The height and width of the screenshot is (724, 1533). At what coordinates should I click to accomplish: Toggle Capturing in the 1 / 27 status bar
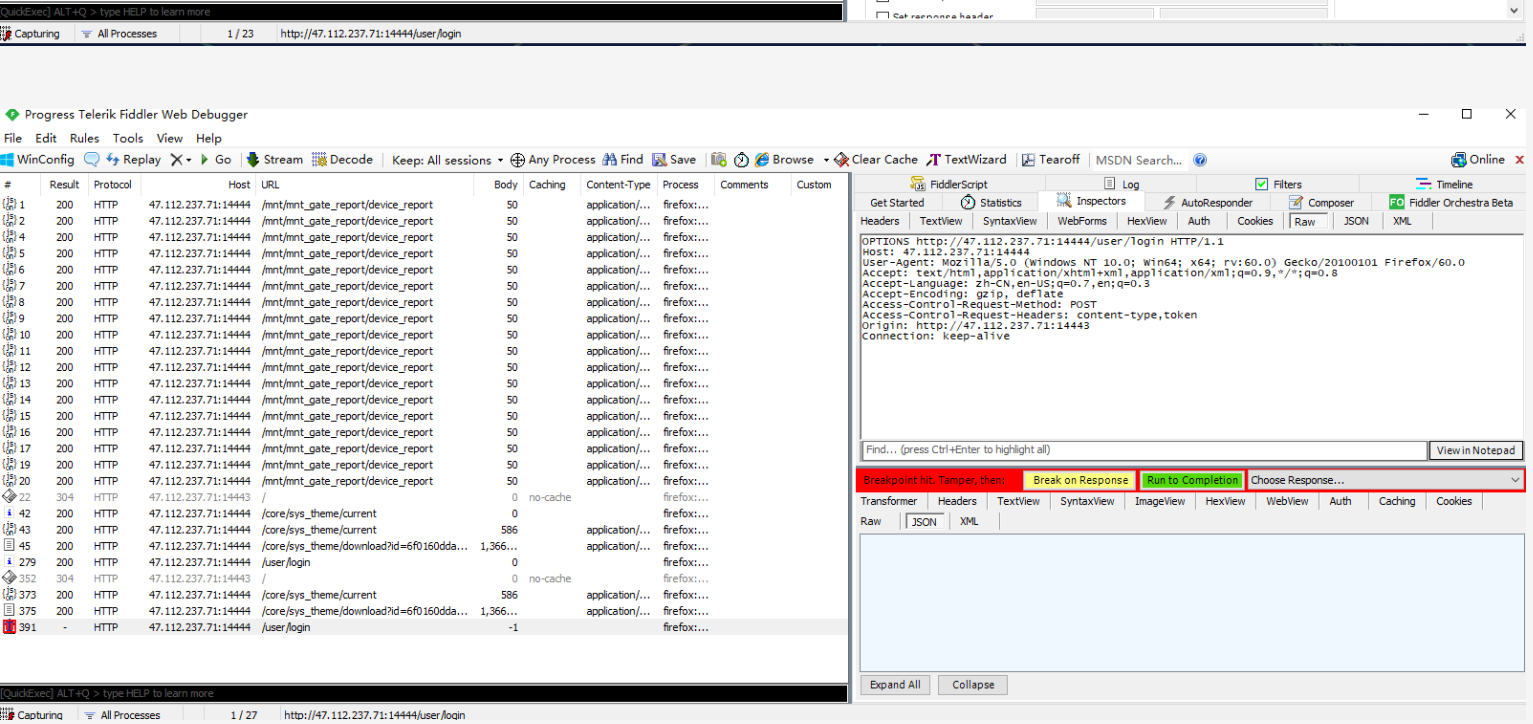point(32,715)
